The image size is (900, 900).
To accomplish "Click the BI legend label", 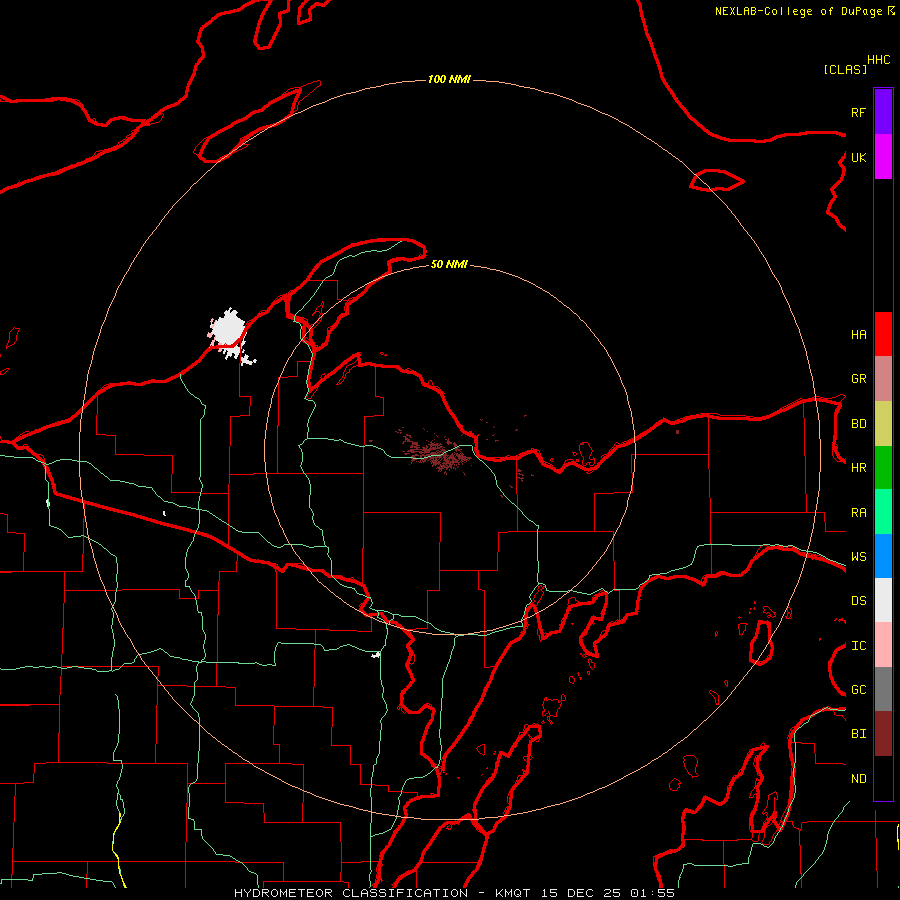I will pos(858,734).
